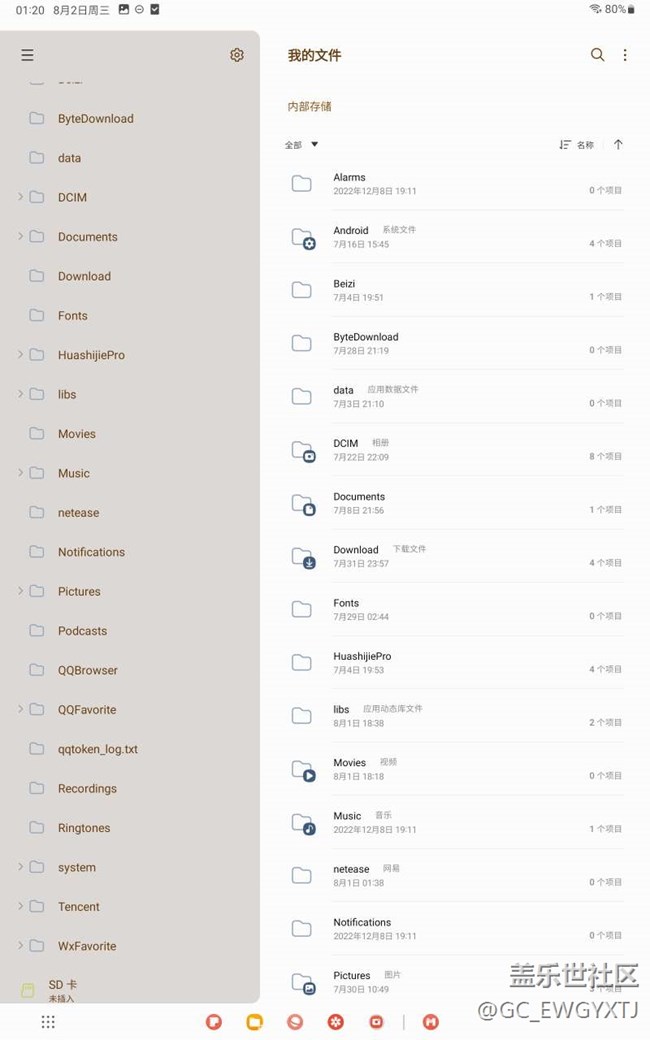
Task: Open qqtoken_log.txt in the sidebar
Action: pyautogui.click(x=97, y=749)
